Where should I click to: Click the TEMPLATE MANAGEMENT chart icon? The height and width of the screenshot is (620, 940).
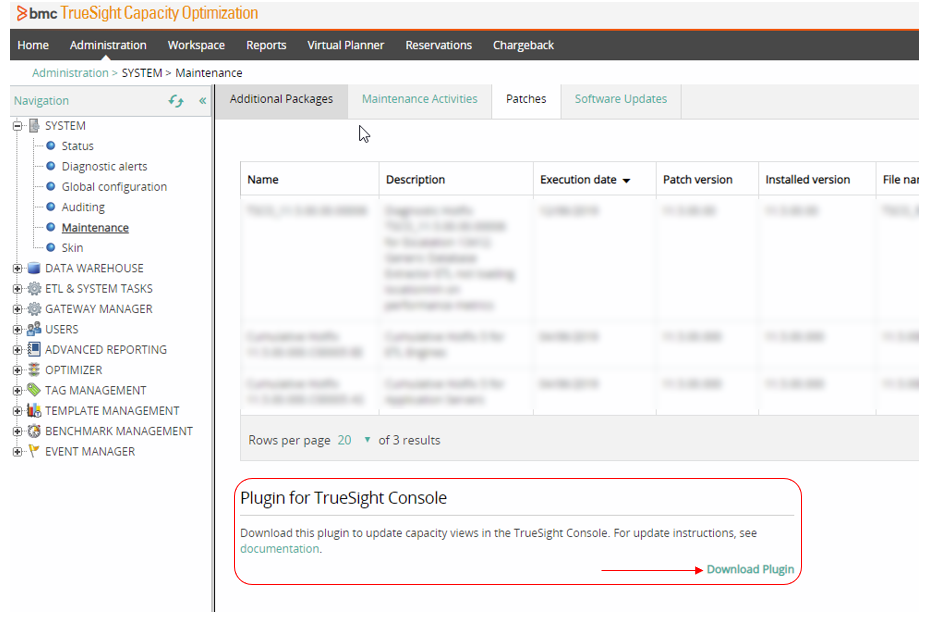point(34,411)
